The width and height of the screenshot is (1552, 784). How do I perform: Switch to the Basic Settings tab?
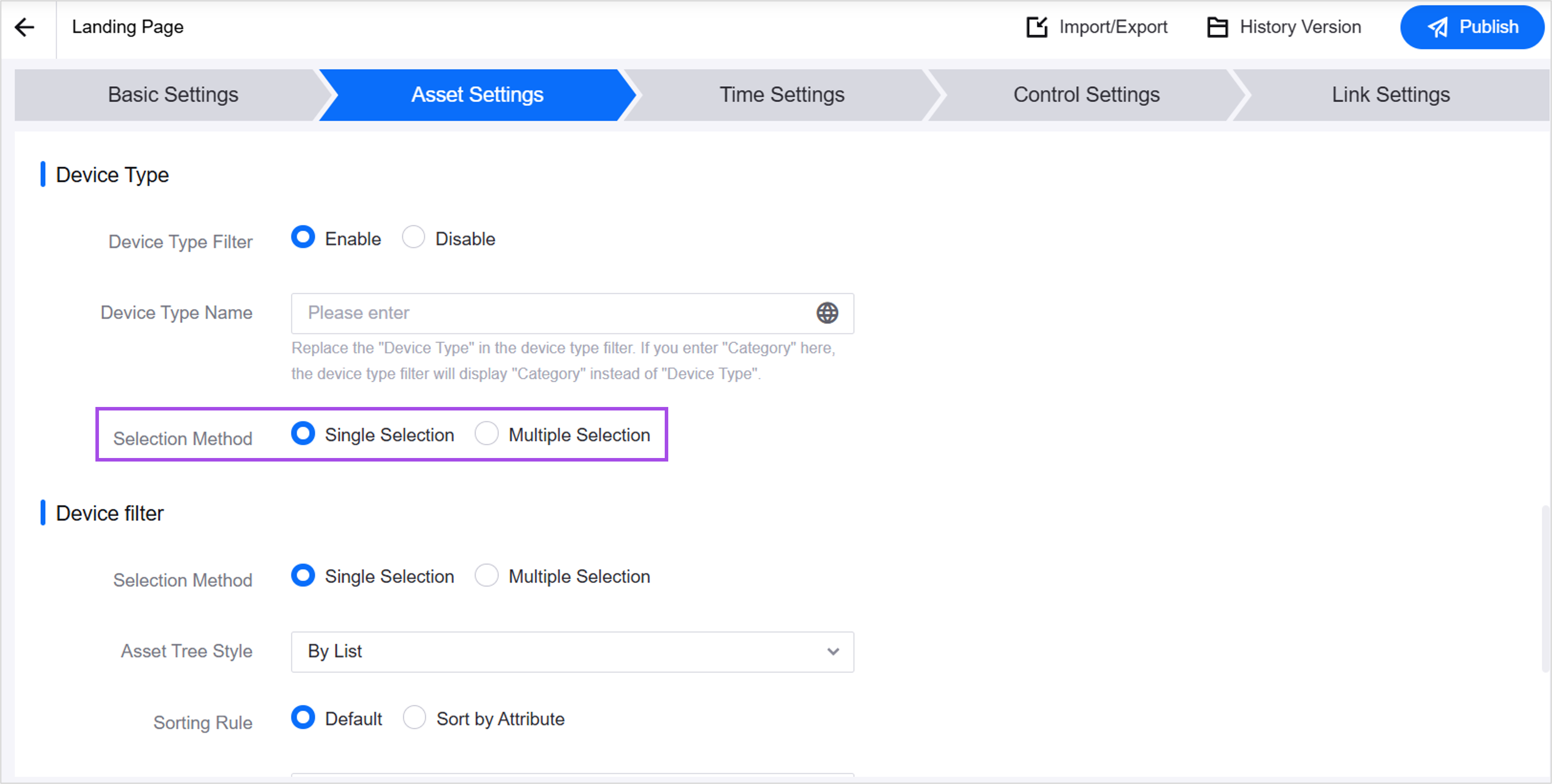173,95
